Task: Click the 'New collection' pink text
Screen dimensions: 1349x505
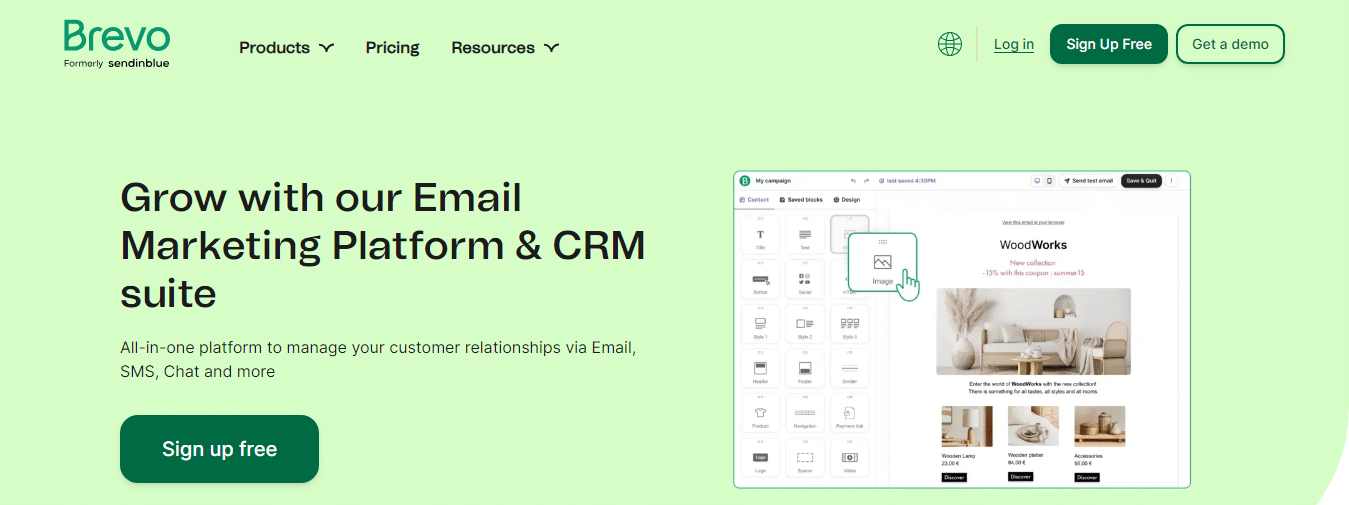Action: [x=1033, y=263]
